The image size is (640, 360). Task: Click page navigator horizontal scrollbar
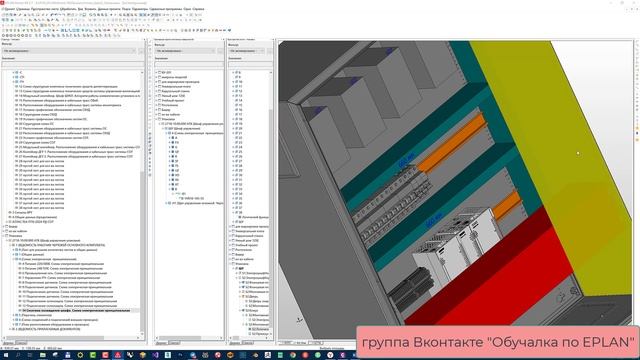tap(55, 338)
